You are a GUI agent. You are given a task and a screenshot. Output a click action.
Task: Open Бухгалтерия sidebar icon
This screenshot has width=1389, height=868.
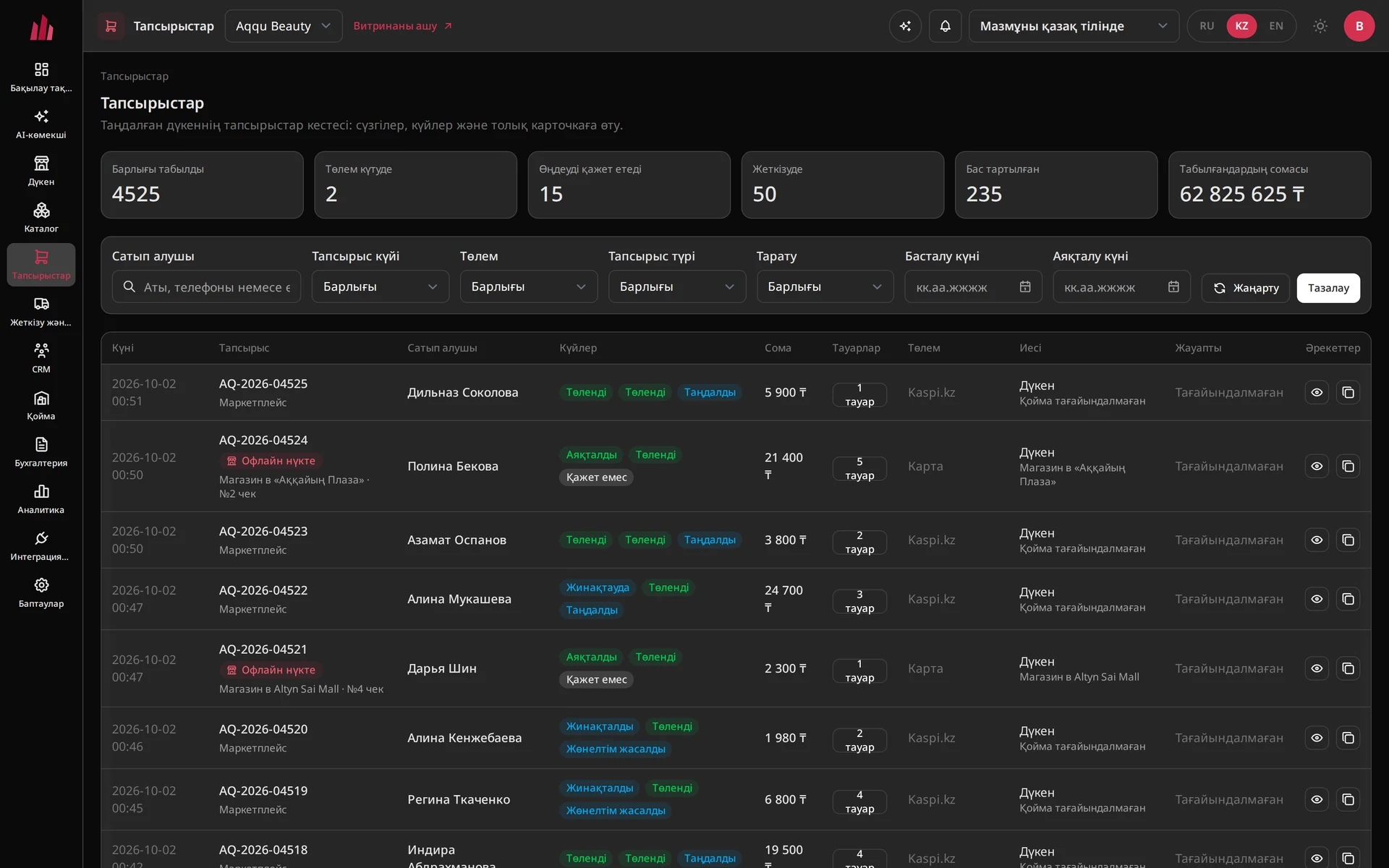tap(41, 453)
